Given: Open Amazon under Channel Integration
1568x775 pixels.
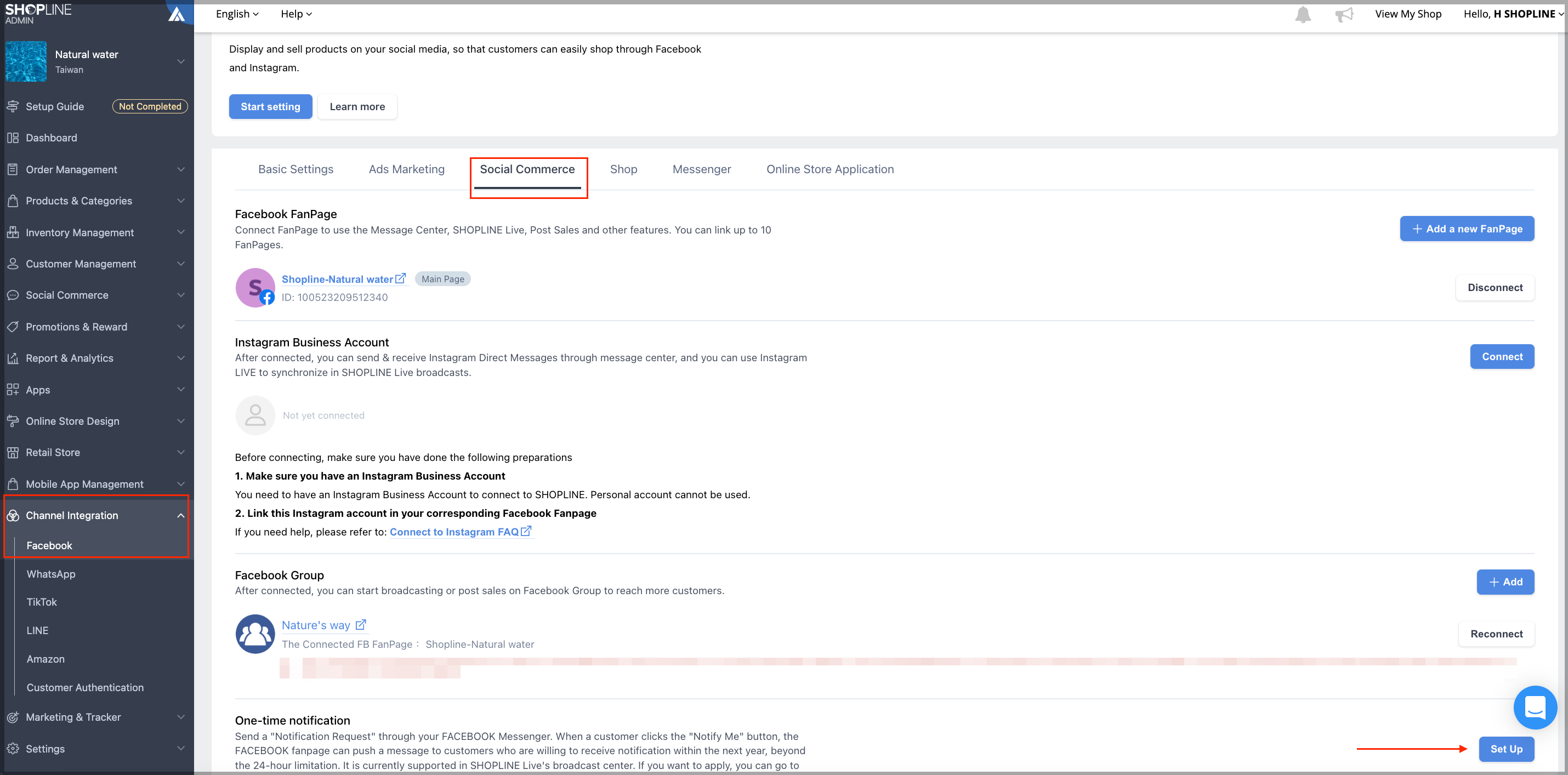Looking at the screenshot, I should tap(46, 659).
